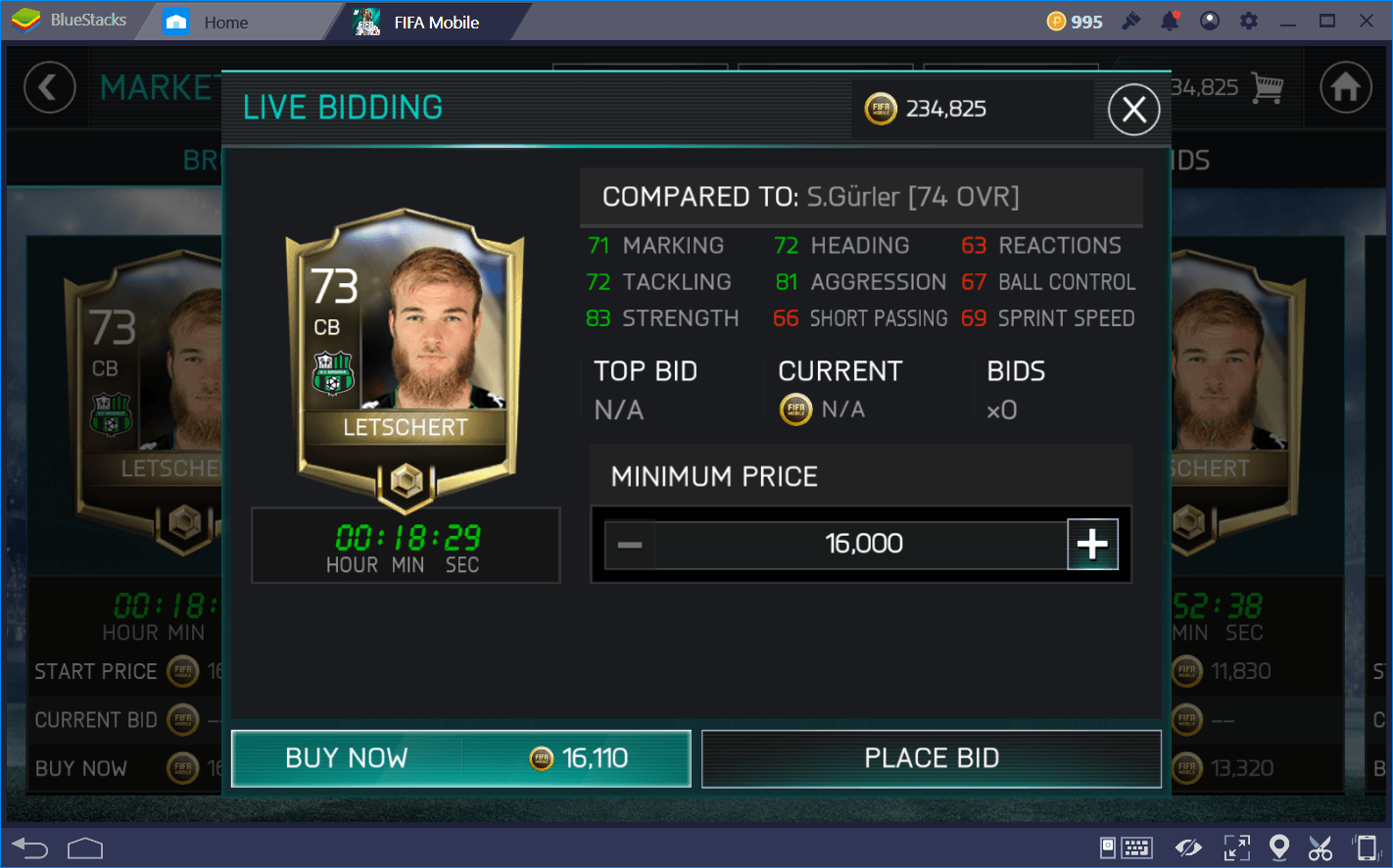Go back with the market back arrow
Viewport: 1393px width, 868px height.
tap(50, 88)
